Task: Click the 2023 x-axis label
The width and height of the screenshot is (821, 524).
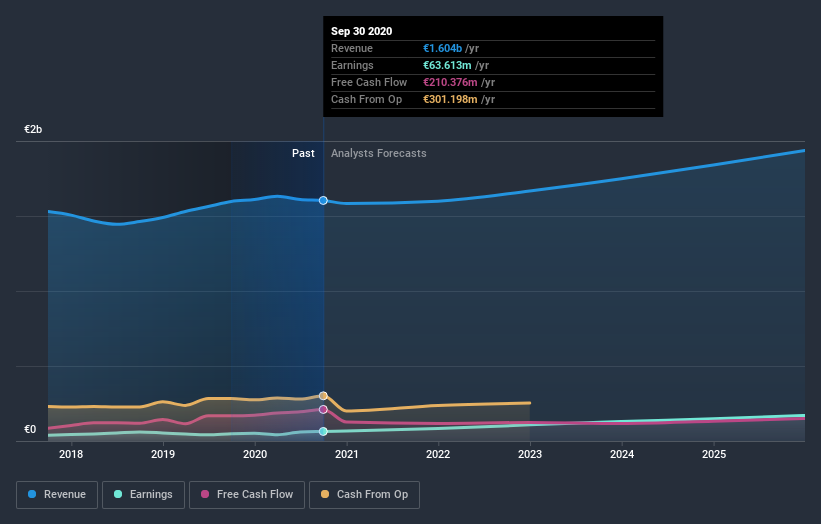Action: point(530,454)
